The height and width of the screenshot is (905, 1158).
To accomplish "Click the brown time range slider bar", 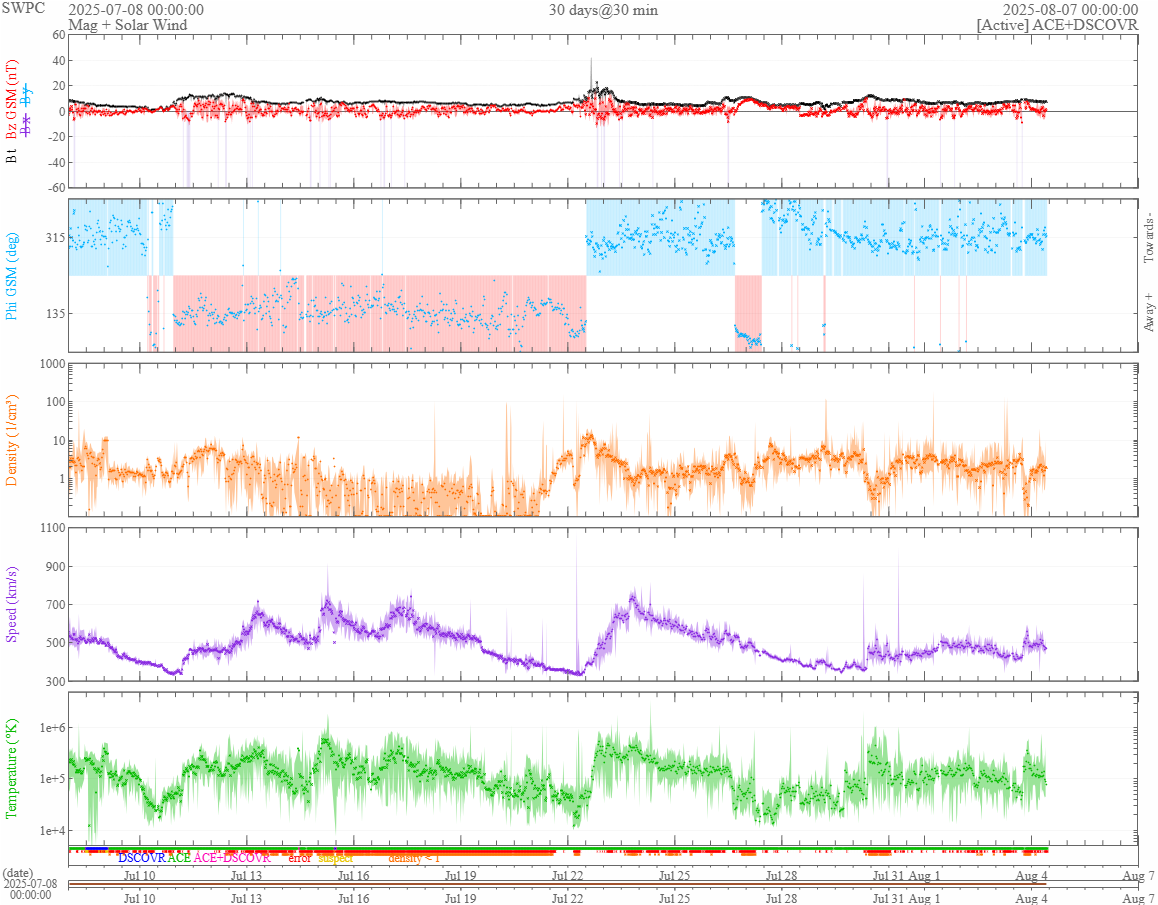I will tap(558, 884).
